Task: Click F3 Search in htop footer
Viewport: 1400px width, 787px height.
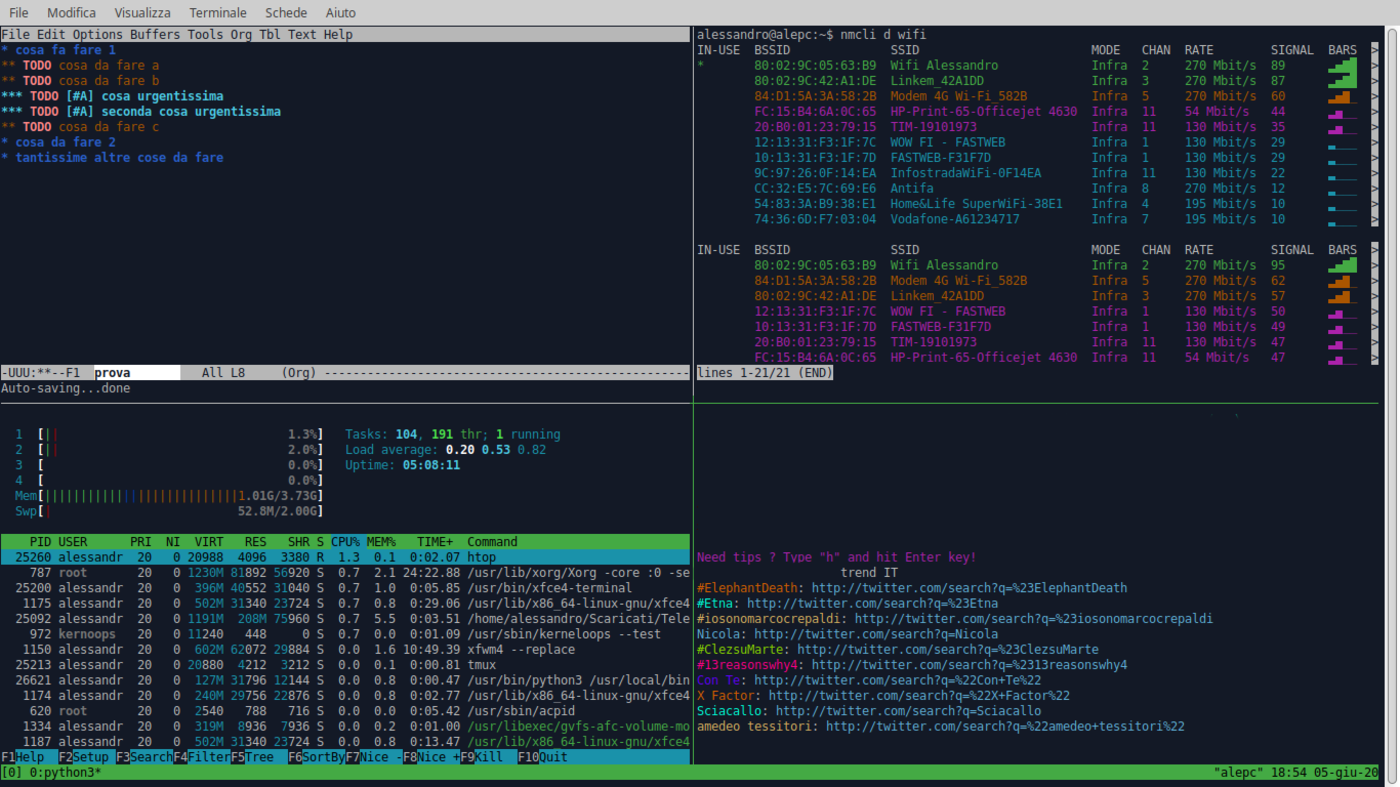Action: [x=151, y=757]
